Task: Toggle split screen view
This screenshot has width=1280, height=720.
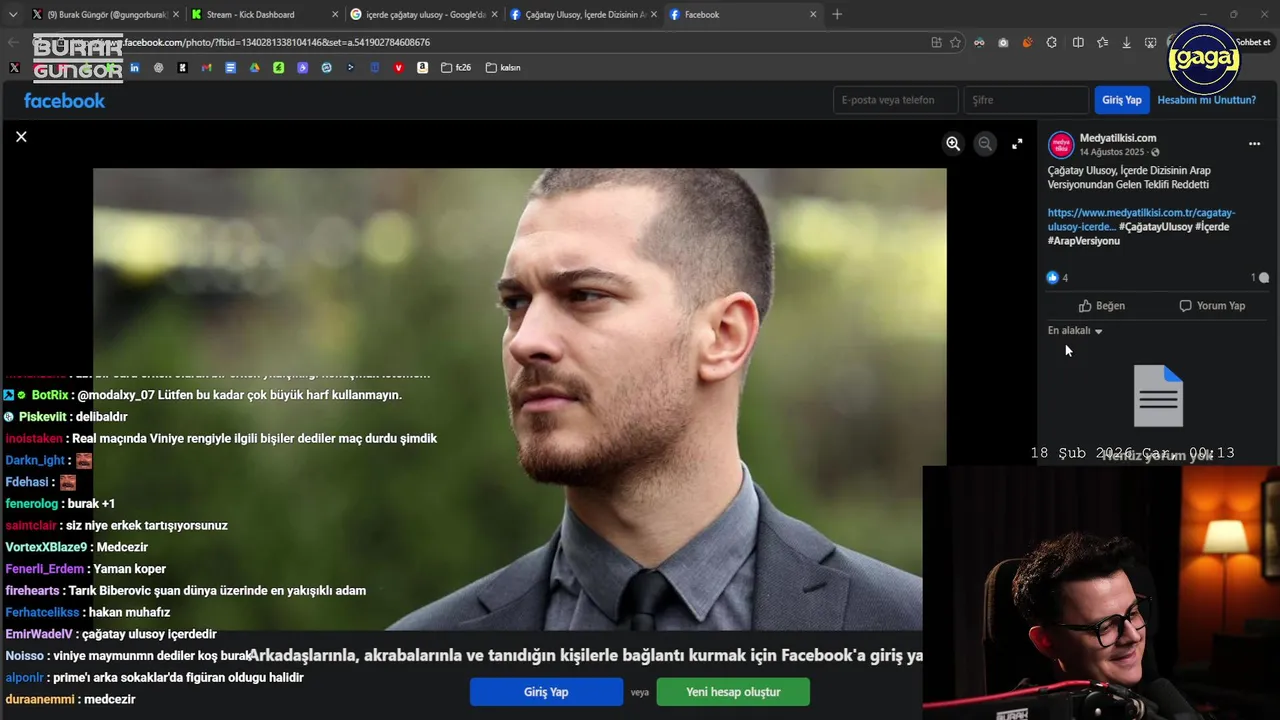Action: click(1078, 43)
